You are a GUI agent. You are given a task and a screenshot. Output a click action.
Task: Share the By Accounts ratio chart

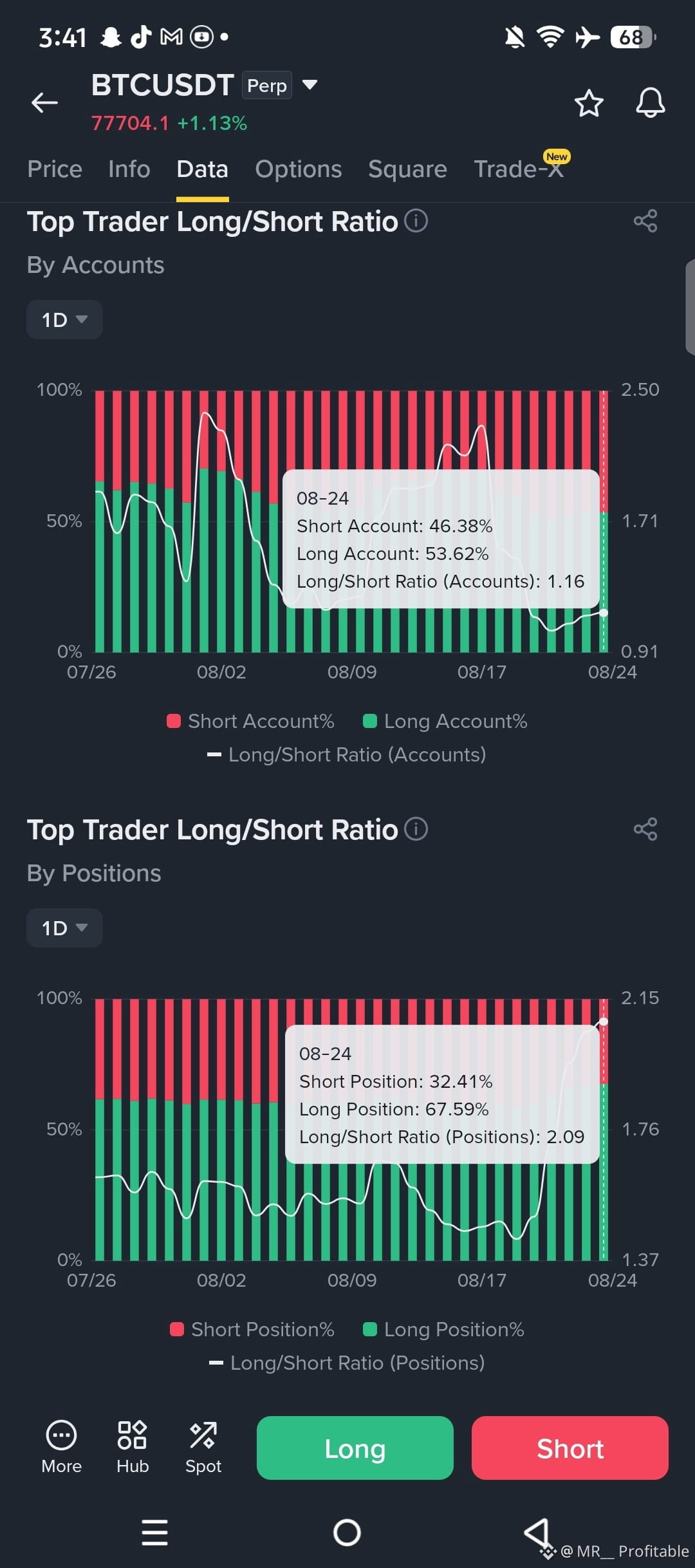pos(645,221)
